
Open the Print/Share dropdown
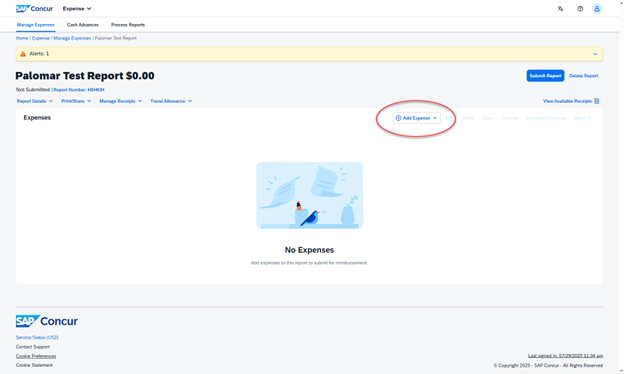[76, 101]
